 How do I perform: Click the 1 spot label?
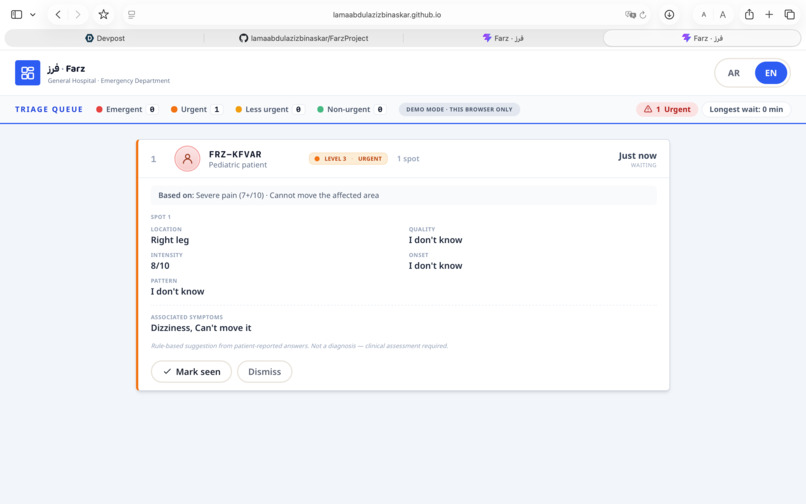pos(408,158)
